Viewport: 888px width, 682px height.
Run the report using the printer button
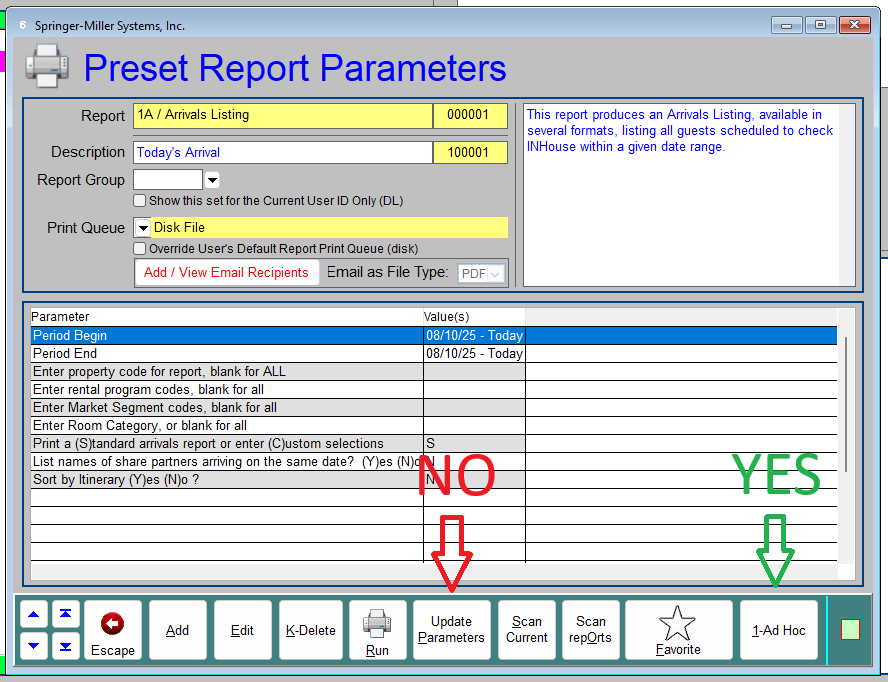coord(377,630)
